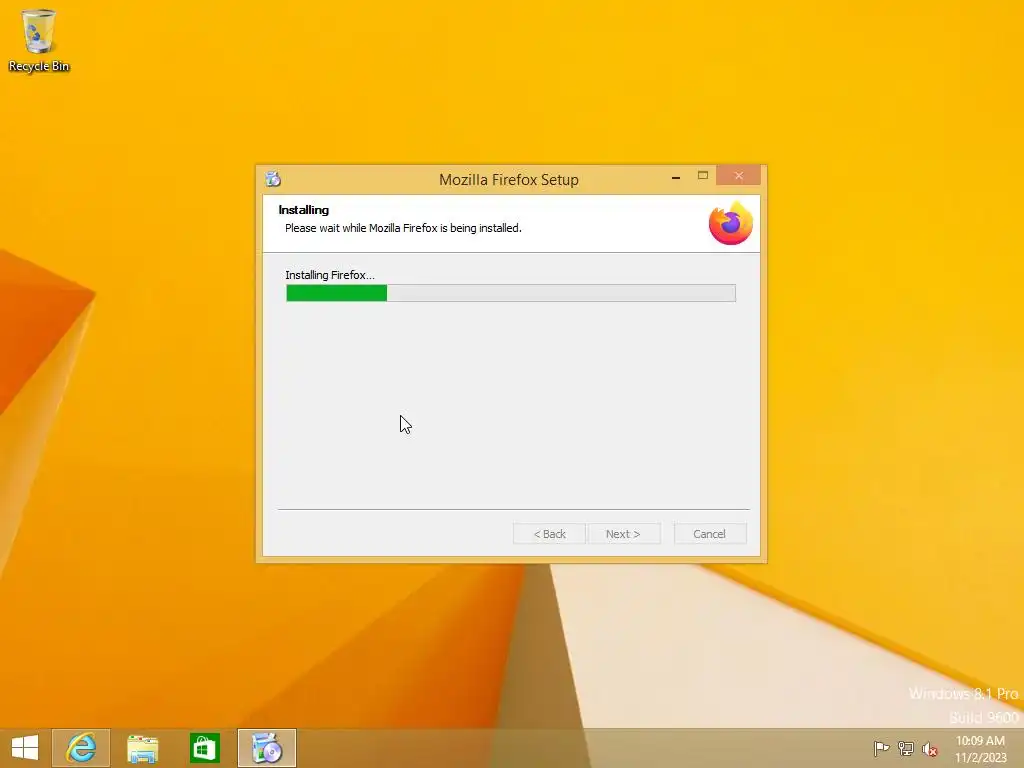The image size is (1024, 768).
Task: Click the 'Installing Firefox...' status text
Action: [x=330, y=275]
